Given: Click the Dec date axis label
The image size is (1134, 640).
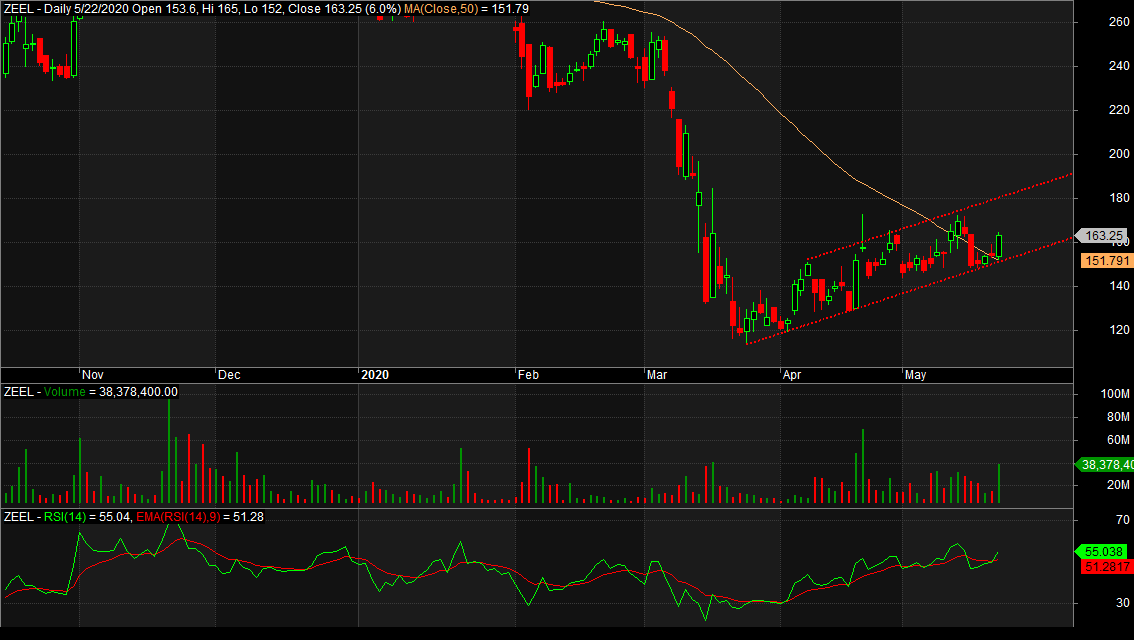Looking at the screenshot, I should pyautogui.click(x=229, y=375).
